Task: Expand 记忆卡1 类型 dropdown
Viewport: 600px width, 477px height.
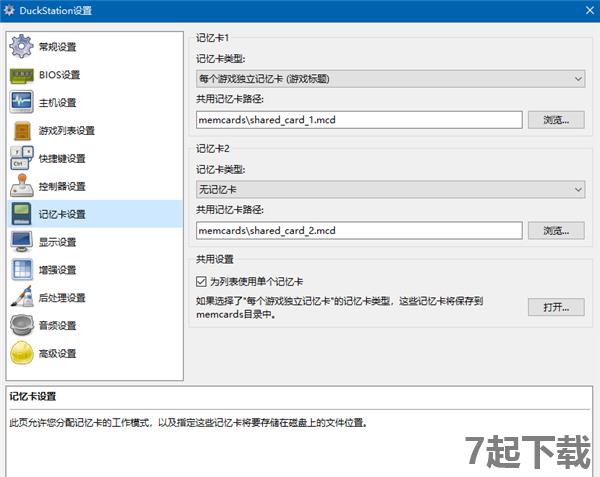Action: click(x=390, y=79)
